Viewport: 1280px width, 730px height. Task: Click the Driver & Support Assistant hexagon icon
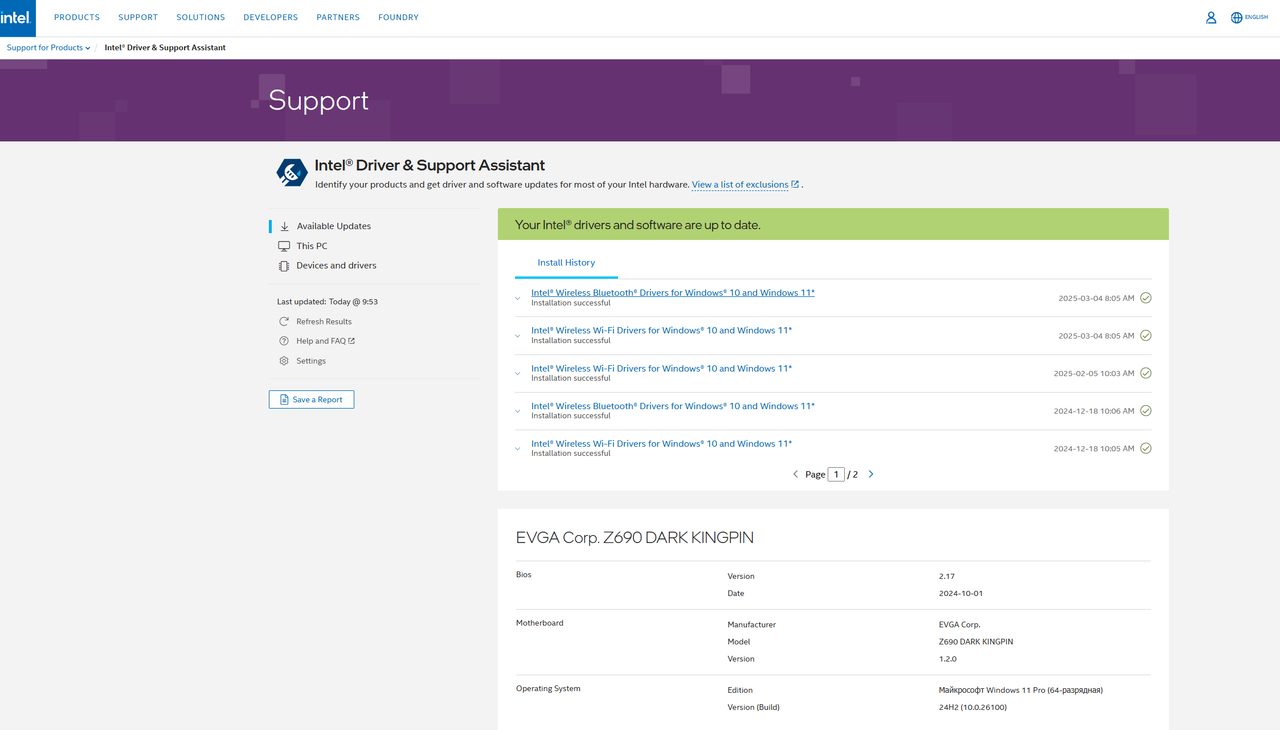click(x=292, y=173)
